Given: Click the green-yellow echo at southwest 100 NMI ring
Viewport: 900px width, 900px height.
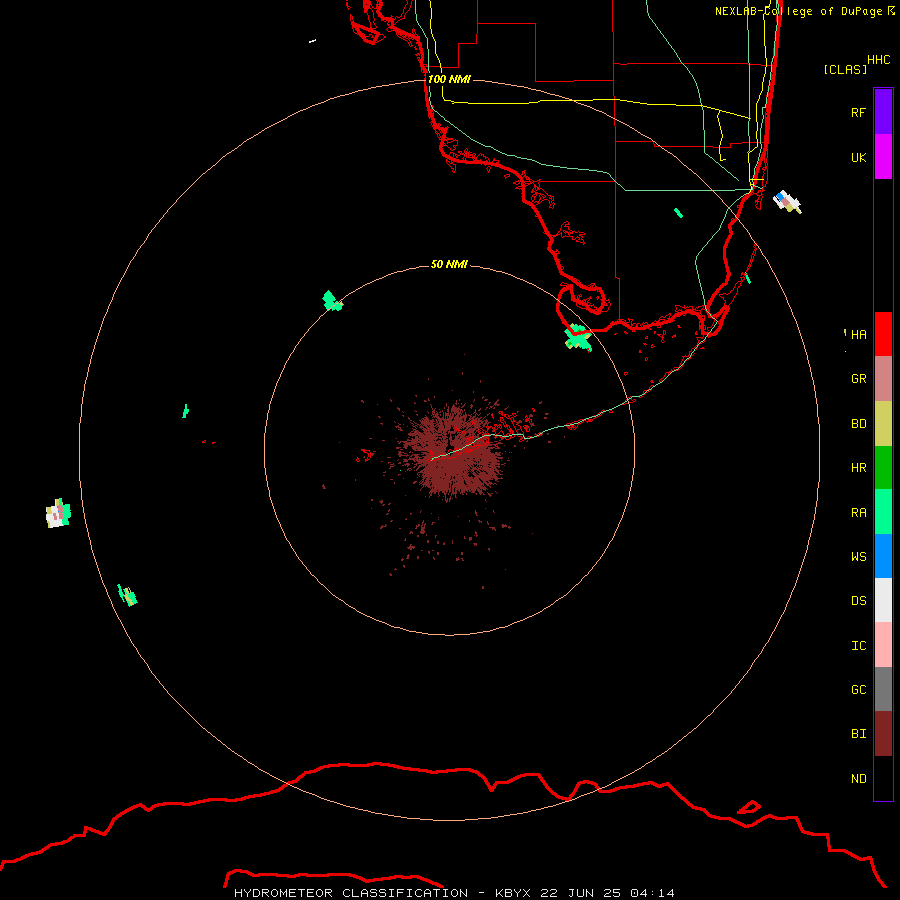Looking at the screenshot, I should (127, 595).
